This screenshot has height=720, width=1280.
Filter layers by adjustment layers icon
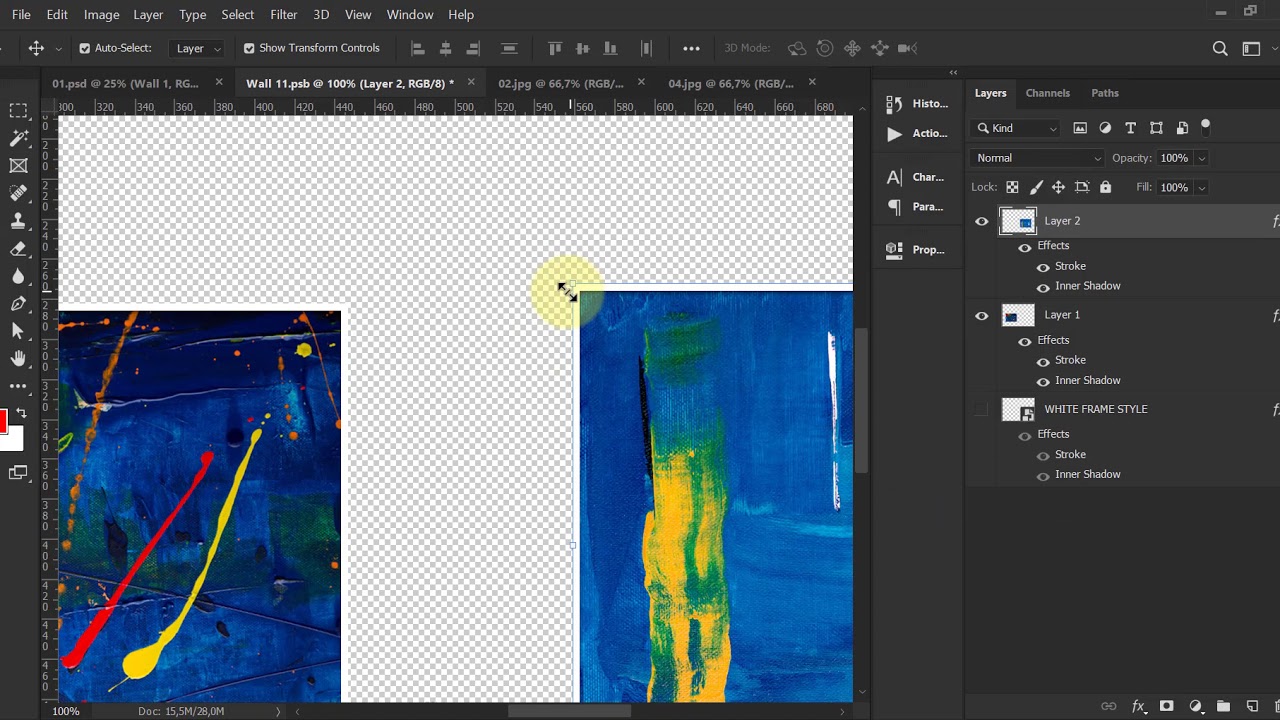pyautogui.click(x=1105, y=128)
